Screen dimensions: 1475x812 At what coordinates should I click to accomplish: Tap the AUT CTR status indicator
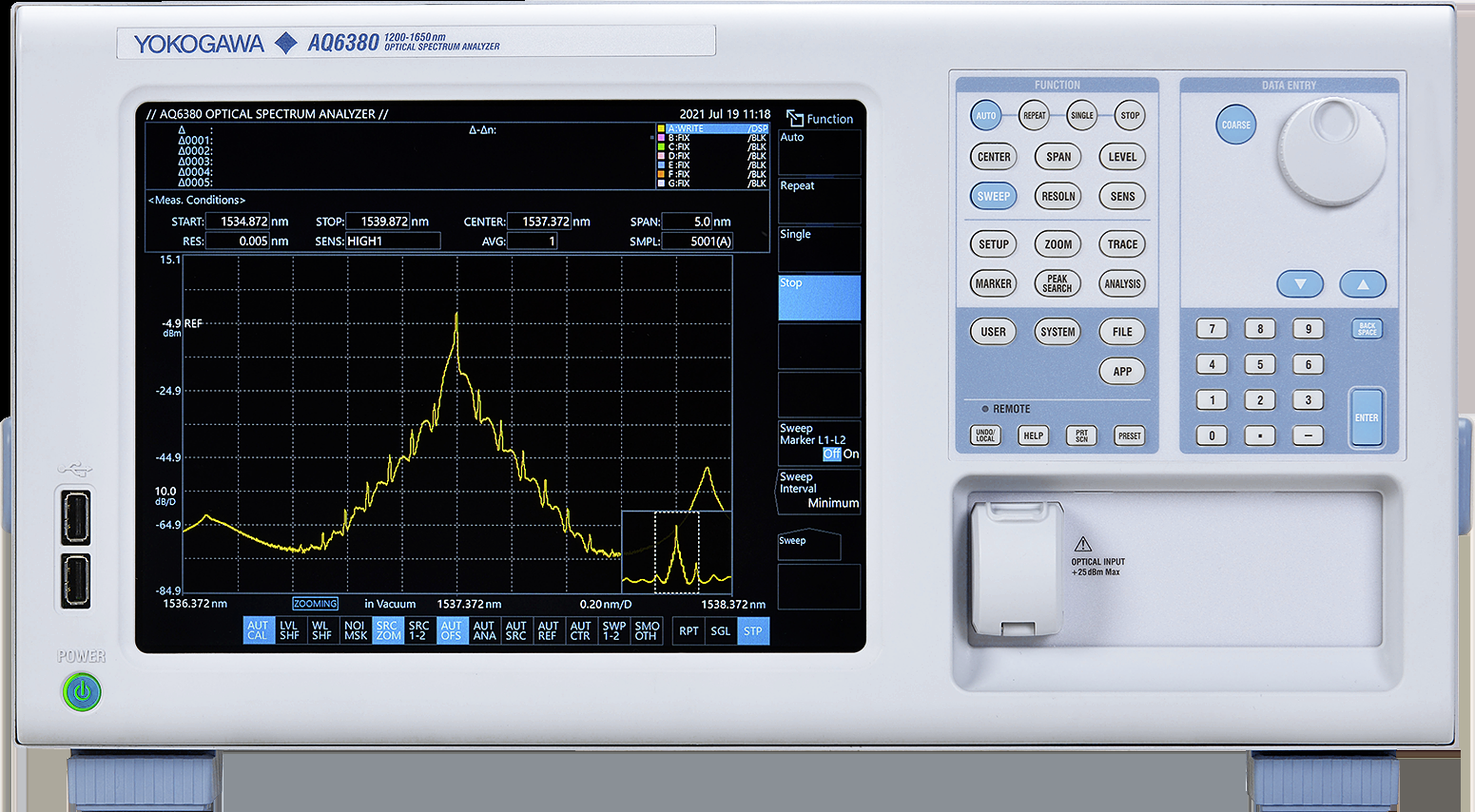click(x=580, y=630)
